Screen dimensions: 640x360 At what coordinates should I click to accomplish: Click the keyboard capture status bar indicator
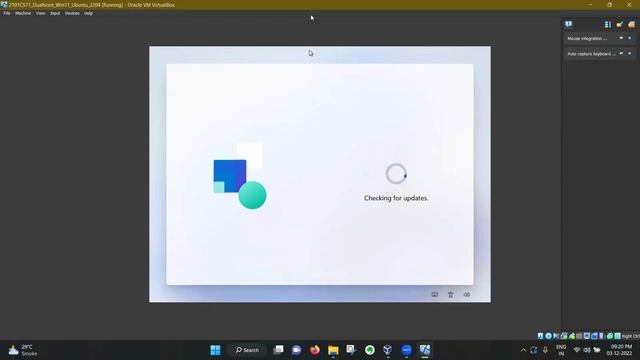click(x=618, y=336)
